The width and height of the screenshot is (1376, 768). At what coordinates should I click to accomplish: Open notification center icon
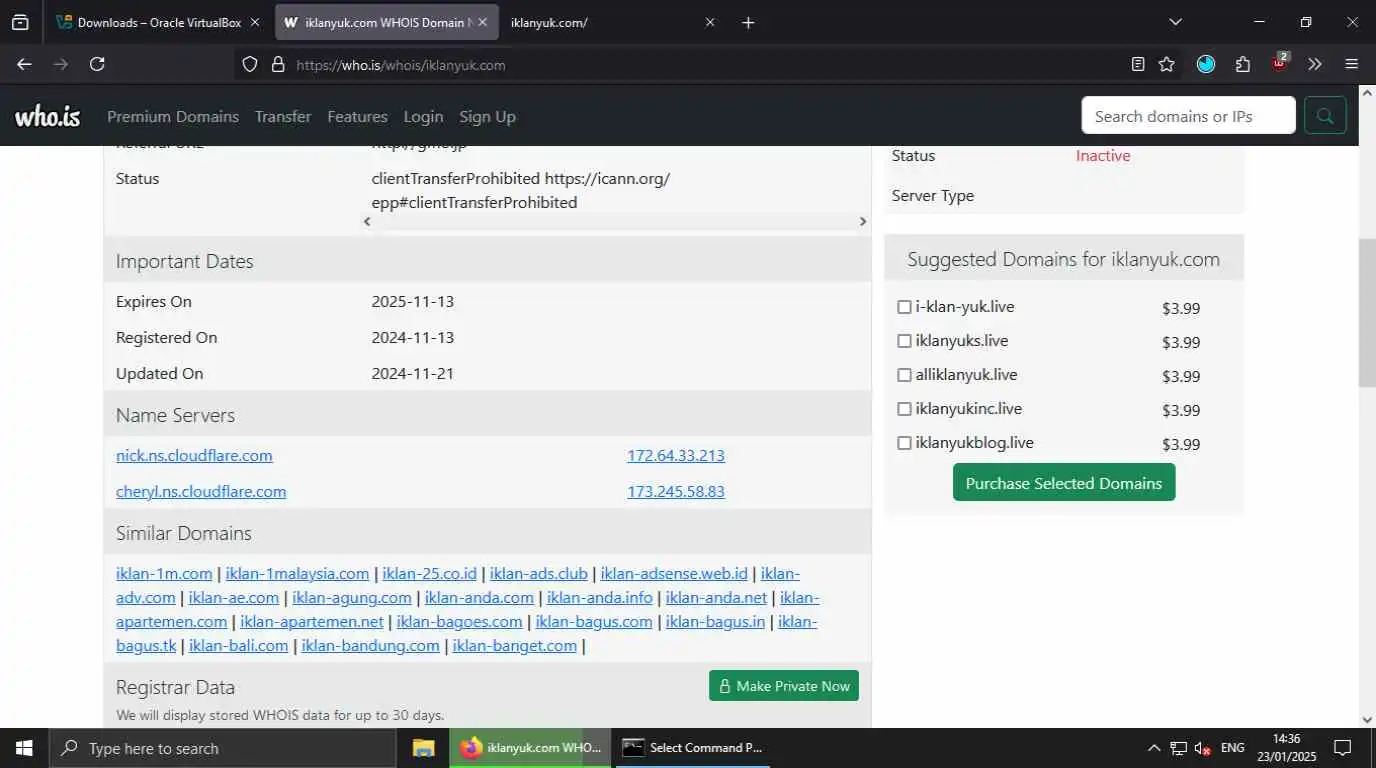tap(1343, 748)
